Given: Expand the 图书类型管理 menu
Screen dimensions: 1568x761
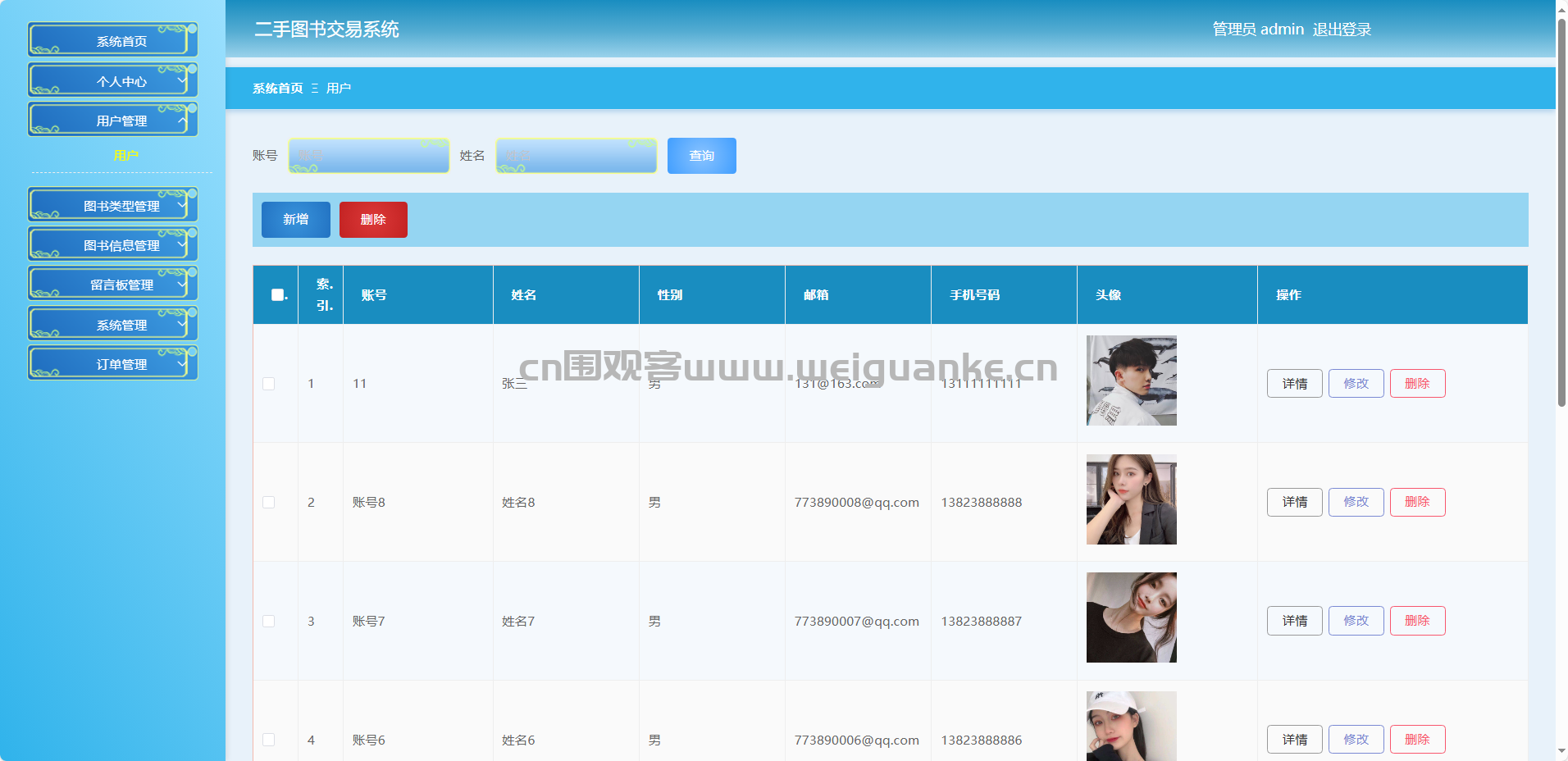Looking at the screenshot, I should point(113,205).
